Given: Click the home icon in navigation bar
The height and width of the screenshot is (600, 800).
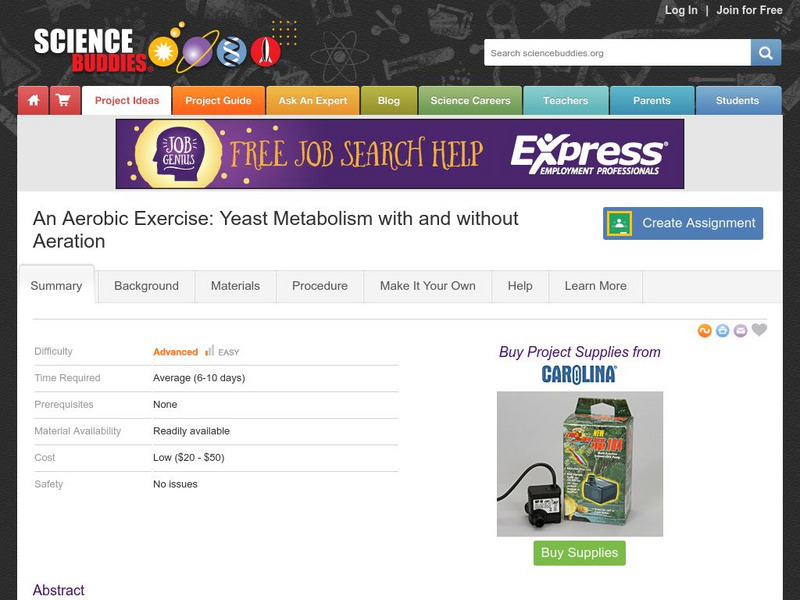Looking at the screenshot, I should (33, 101).
